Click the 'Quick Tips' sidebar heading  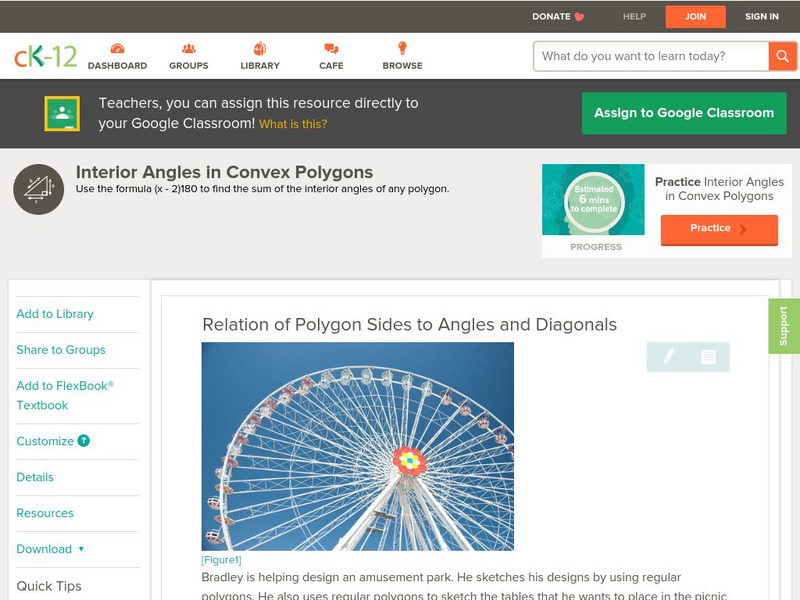coord(49,586)
